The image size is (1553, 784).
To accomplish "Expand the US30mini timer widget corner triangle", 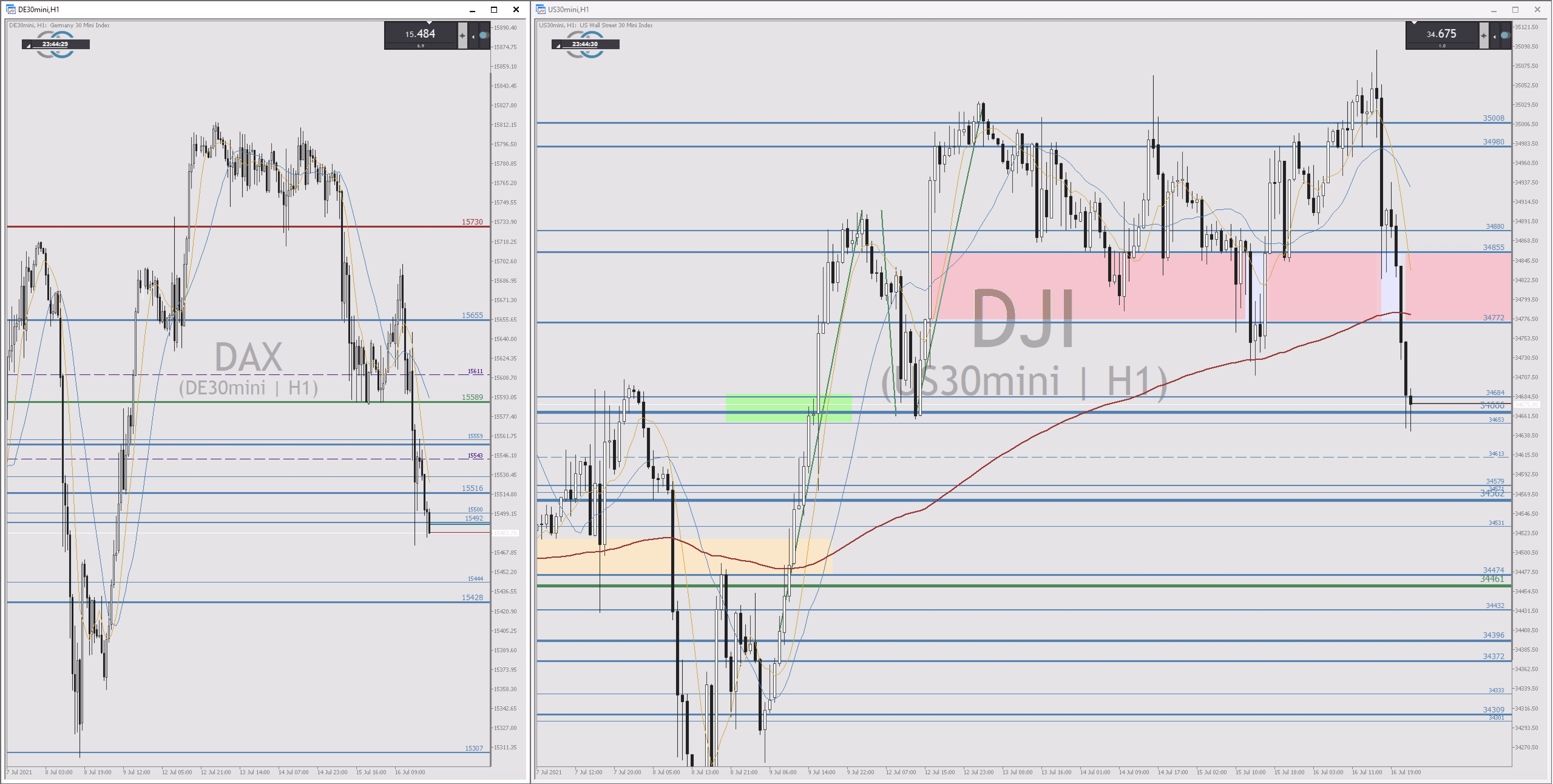I will tap(558, 46).
